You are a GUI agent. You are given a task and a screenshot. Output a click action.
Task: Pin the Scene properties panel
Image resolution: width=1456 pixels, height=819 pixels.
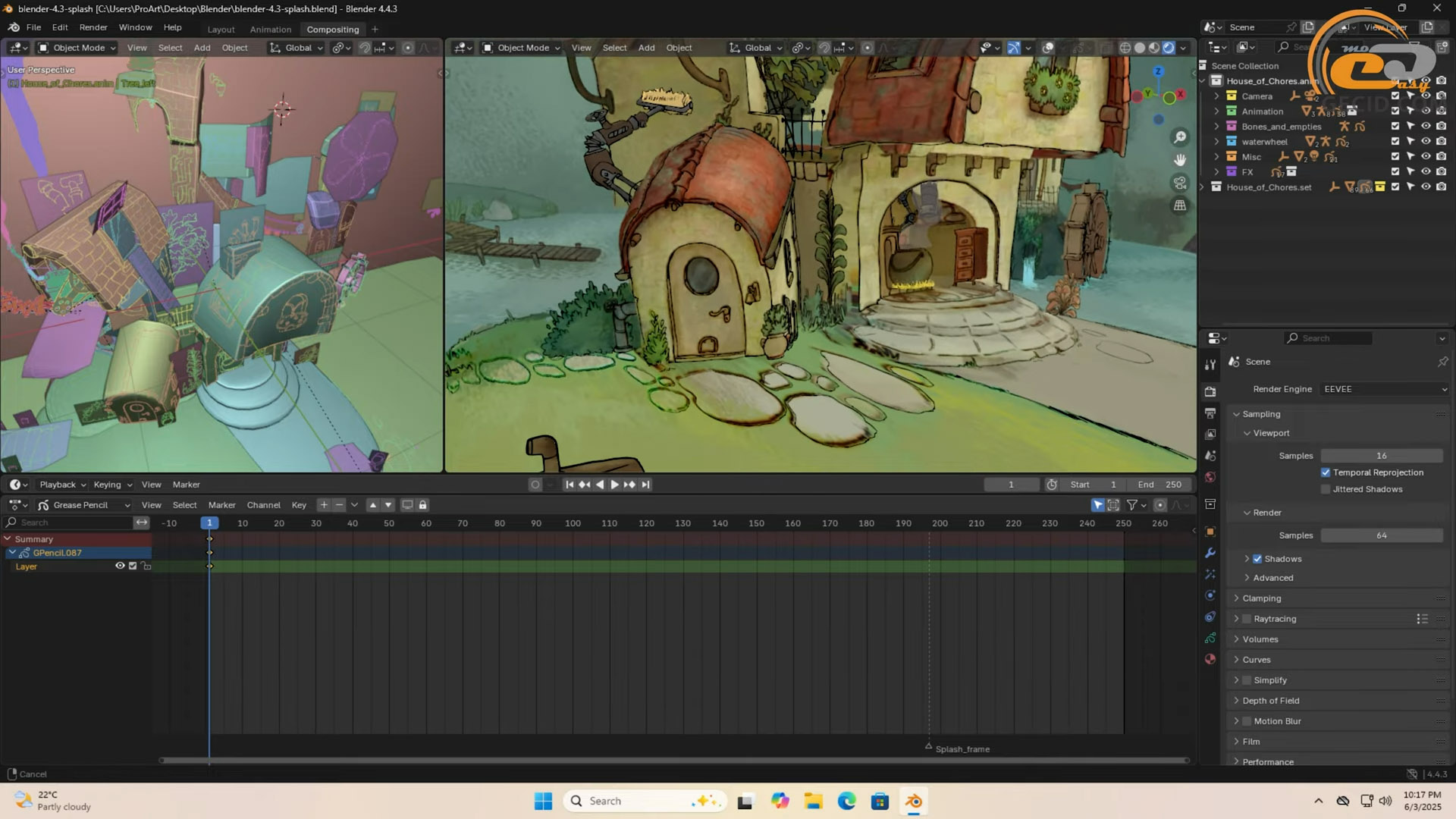coord(1442,362)
